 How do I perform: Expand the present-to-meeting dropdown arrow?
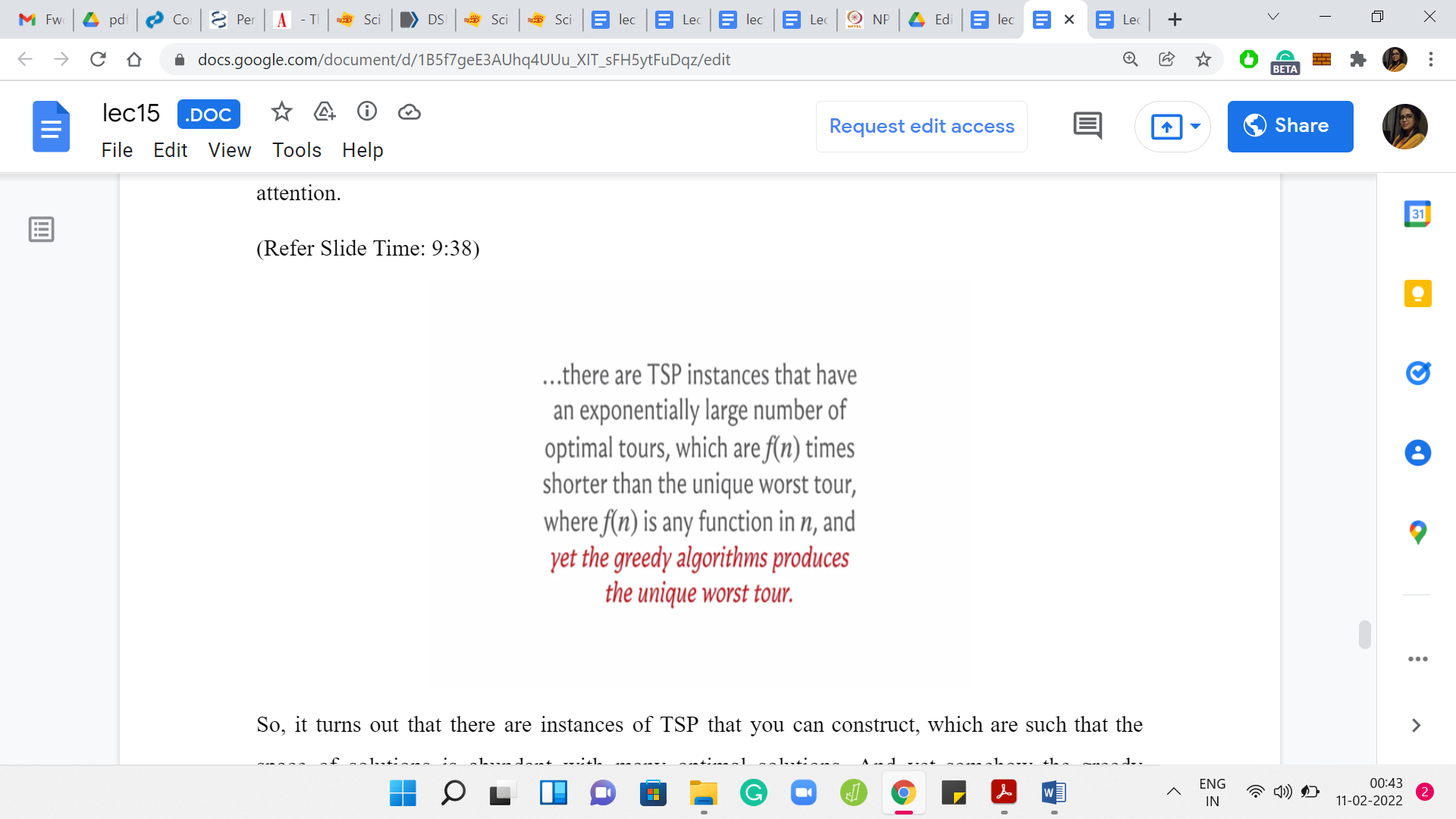1195,126
